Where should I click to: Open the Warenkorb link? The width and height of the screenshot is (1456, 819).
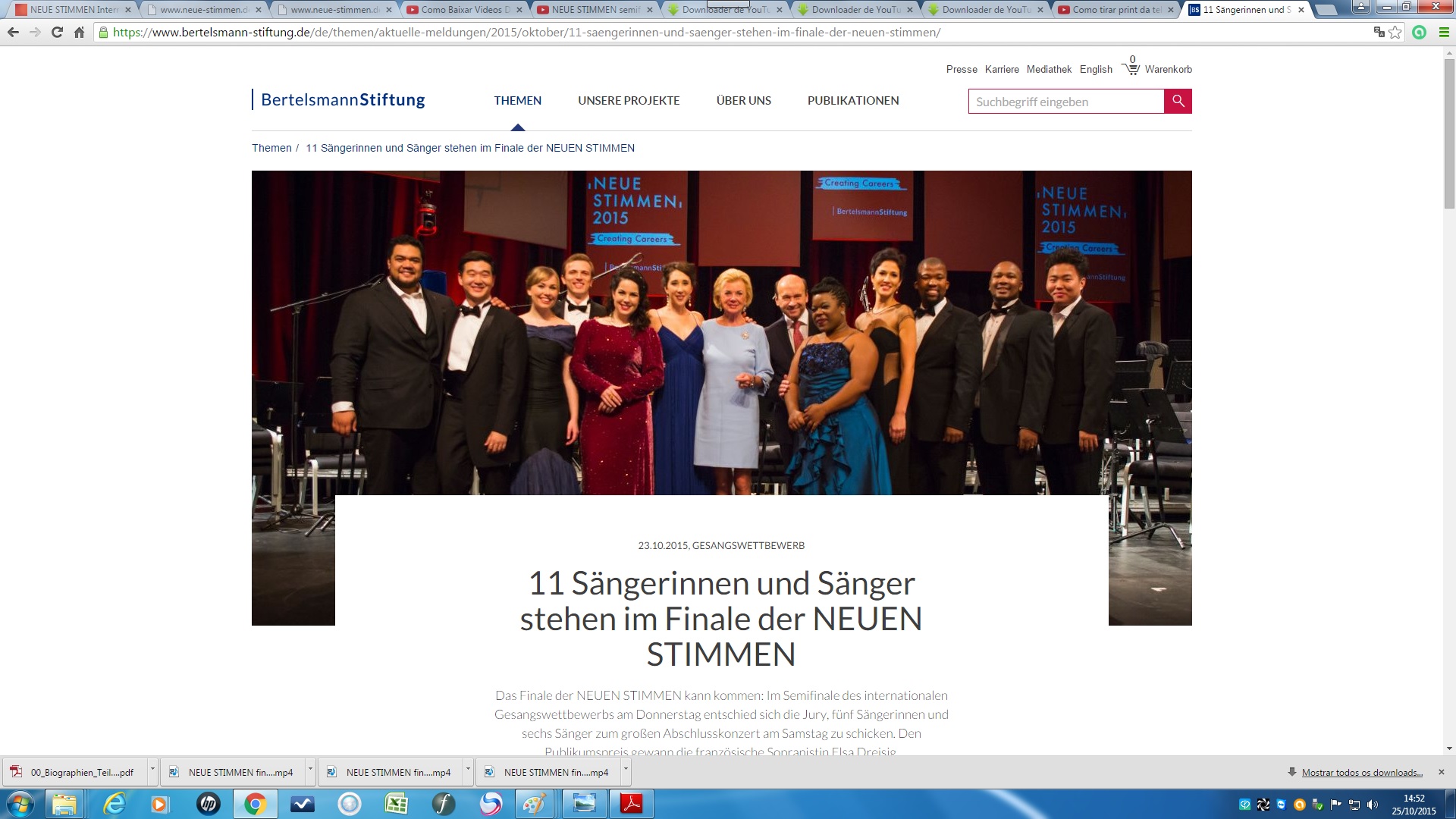(x=1168, y=69)
